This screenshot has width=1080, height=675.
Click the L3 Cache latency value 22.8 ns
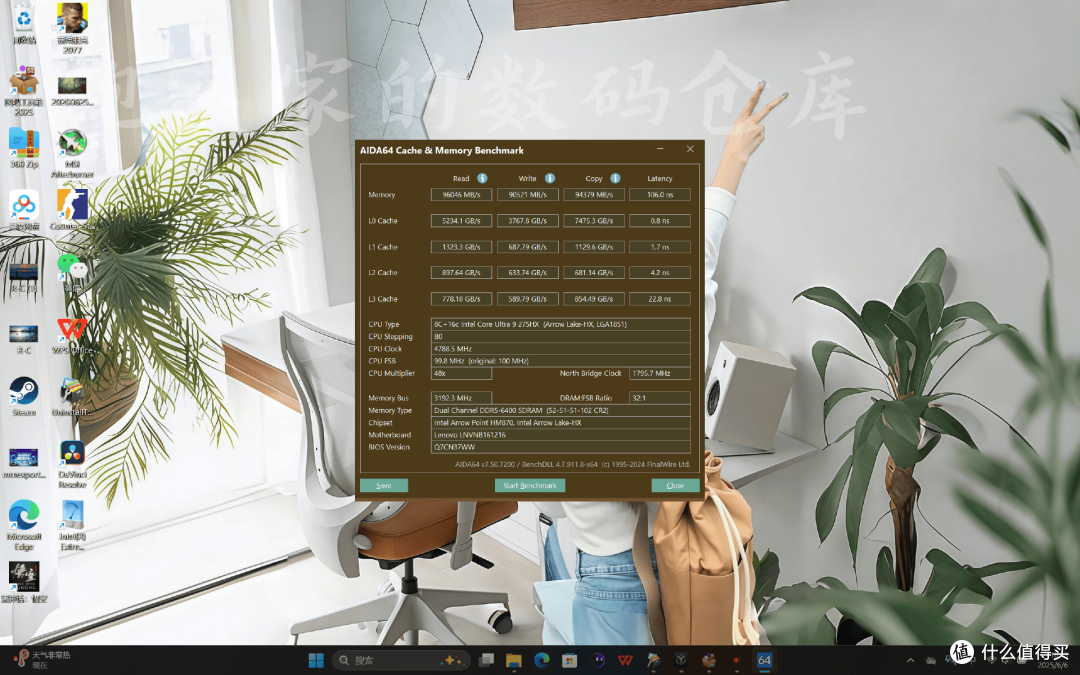point(660,299)
